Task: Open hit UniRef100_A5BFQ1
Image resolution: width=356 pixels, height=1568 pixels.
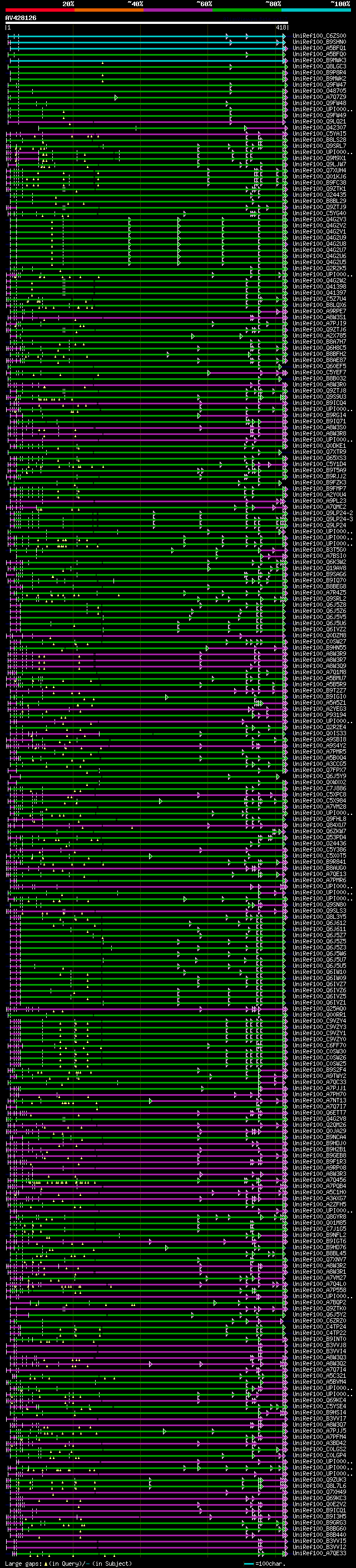Action: [x=319, y=48]
